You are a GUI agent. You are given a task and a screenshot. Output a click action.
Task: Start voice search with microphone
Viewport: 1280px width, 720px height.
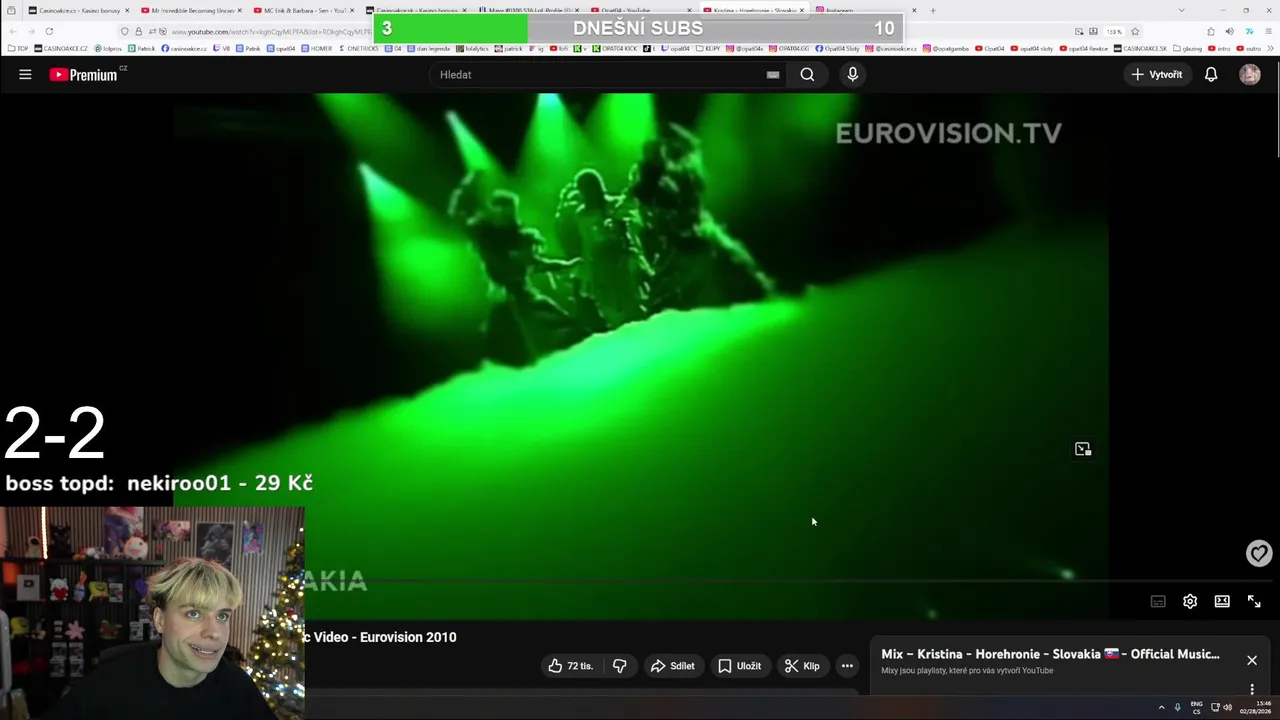point(852,74)
